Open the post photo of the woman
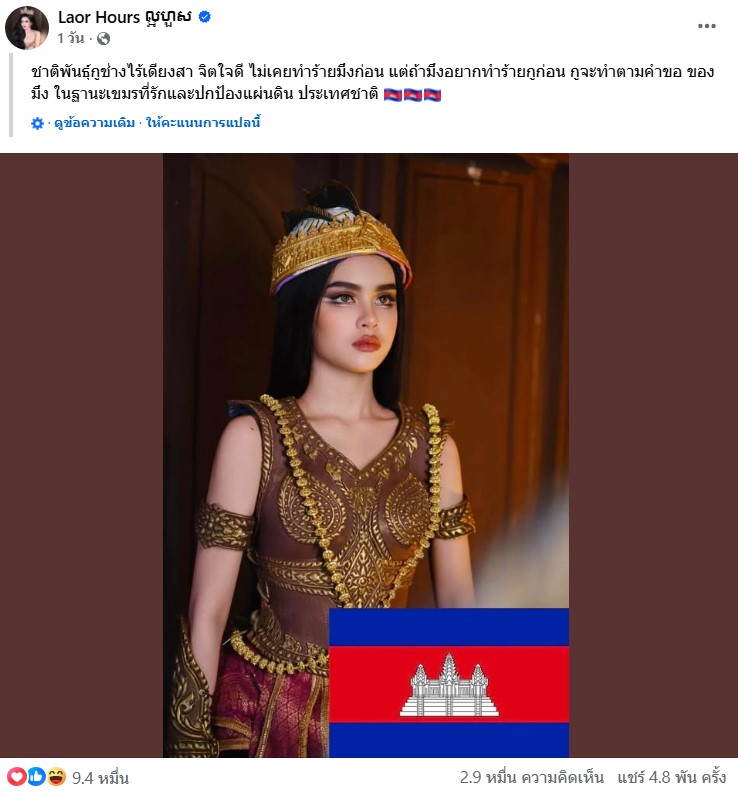The image size is (738, 792). [x=366, y=455]
